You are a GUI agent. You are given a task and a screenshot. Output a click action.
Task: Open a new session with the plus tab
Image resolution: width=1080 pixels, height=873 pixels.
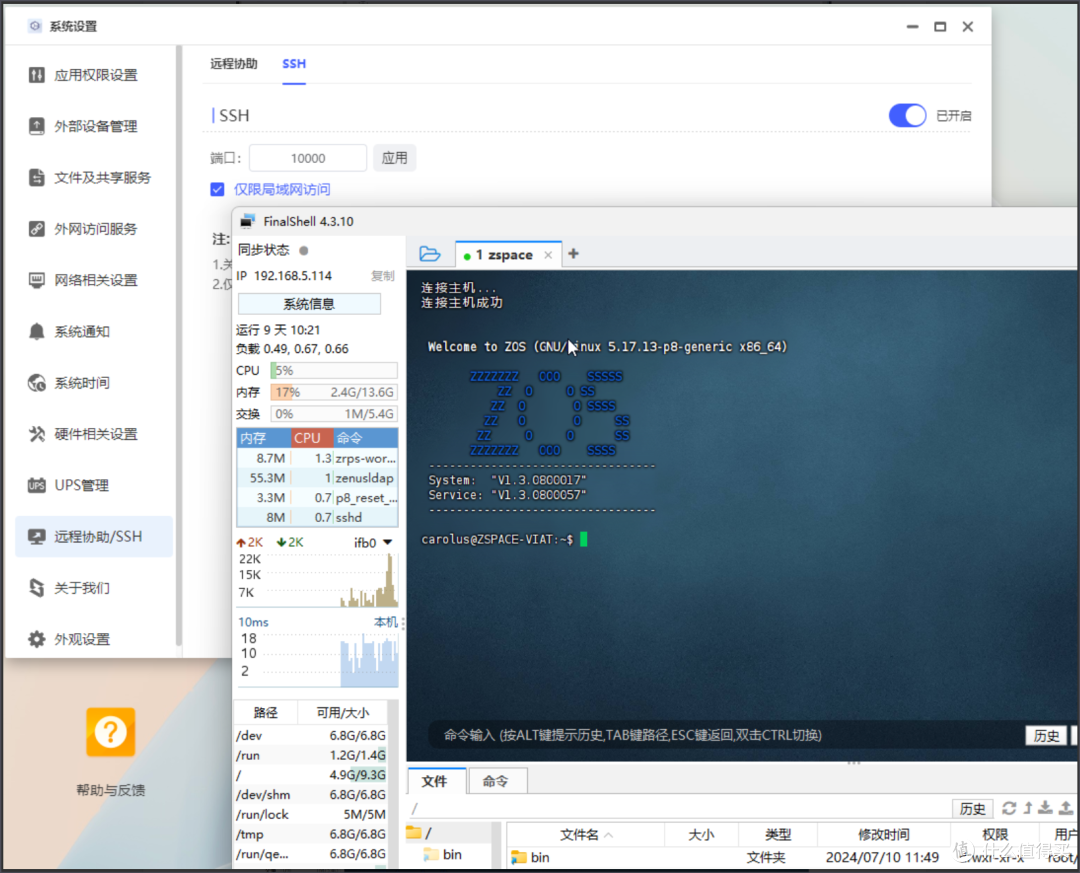(572, 254)
